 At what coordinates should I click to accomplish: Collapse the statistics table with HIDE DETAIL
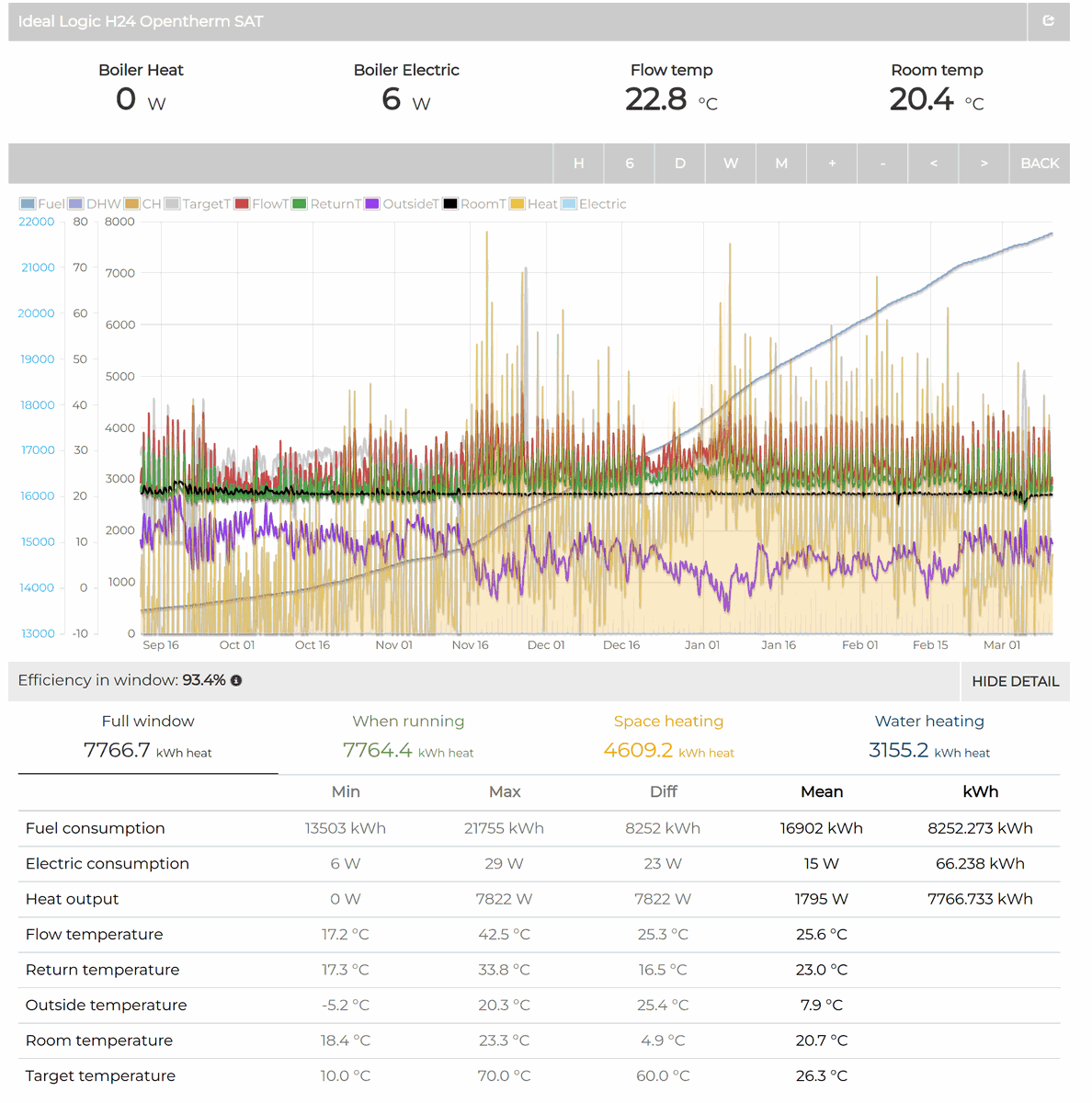pos(1015,681)
